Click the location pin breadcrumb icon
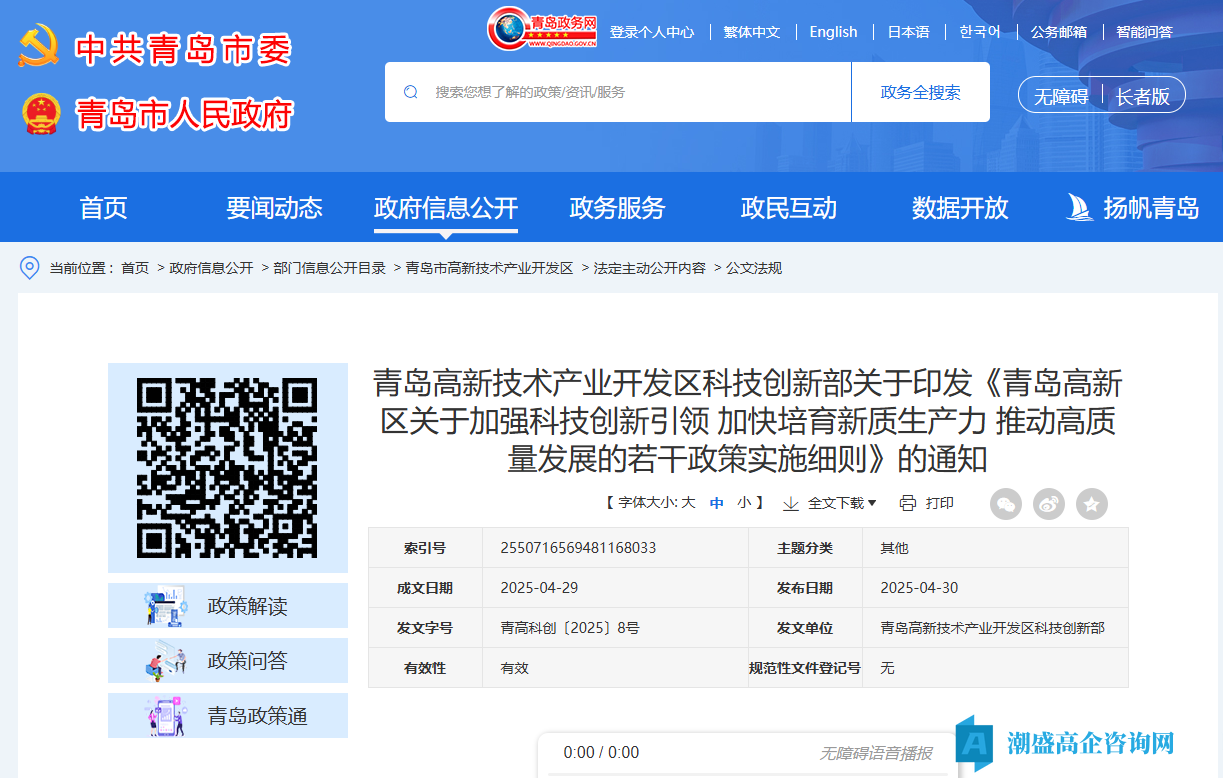Screen dimensions: 1223x778 pos(30,268)
